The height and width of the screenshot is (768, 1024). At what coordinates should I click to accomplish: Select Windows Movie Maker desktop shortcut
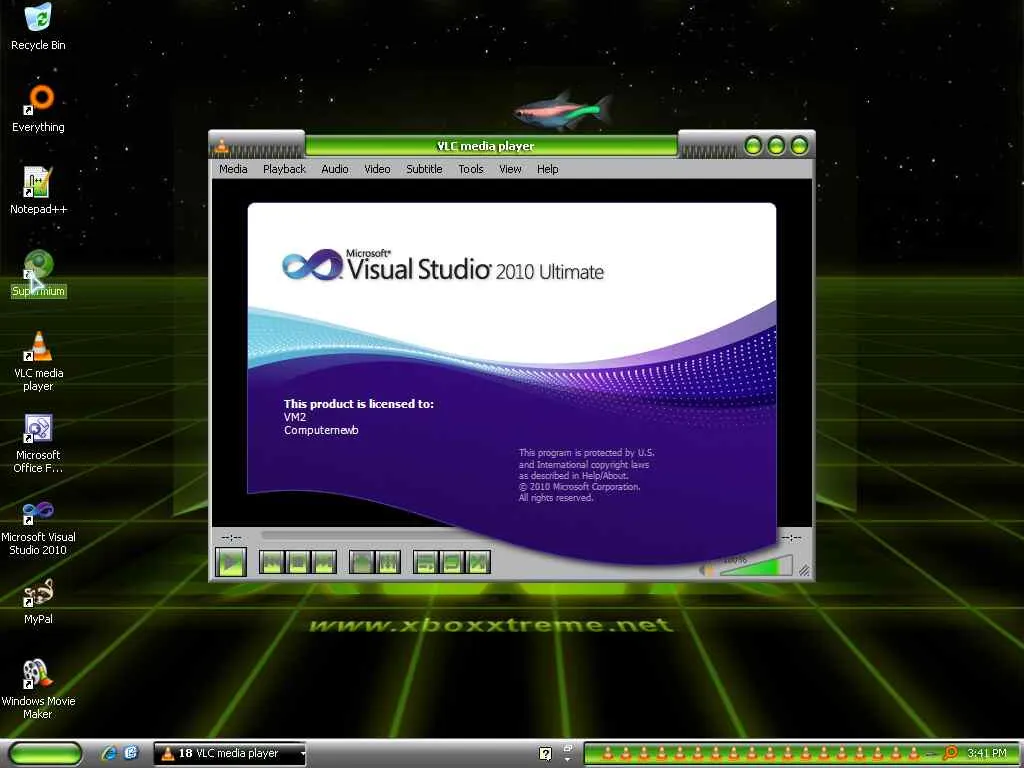coord(38,689)
